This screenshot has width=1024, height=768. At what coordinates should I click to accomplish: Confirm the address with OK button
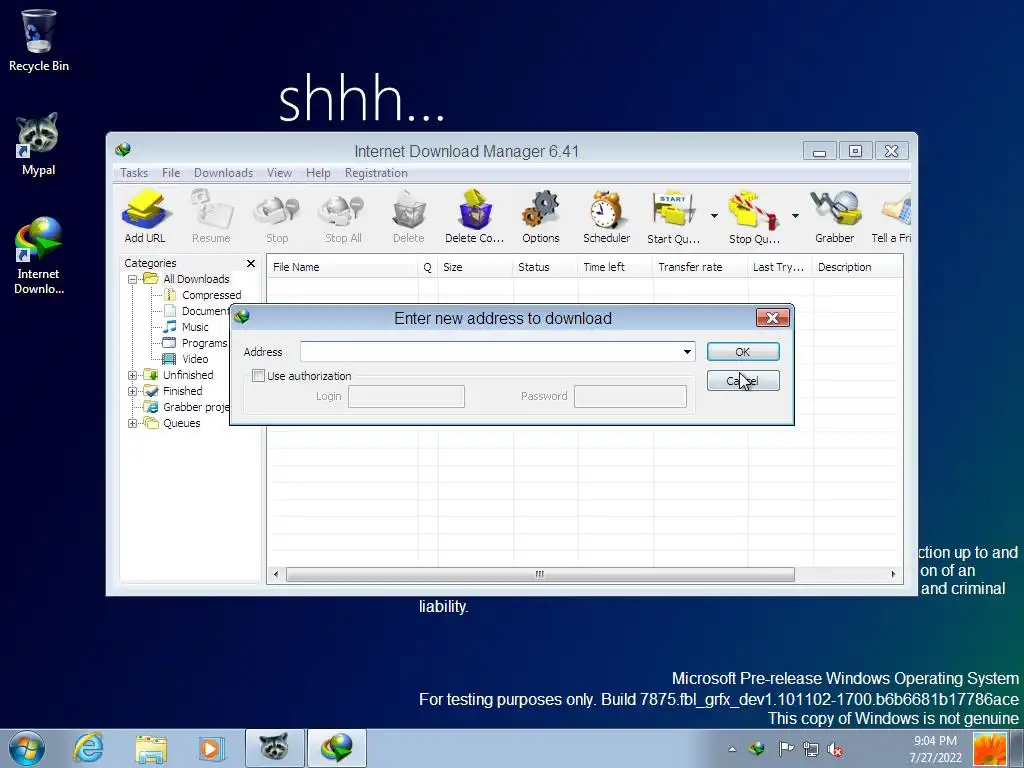[x=743, y=351]
